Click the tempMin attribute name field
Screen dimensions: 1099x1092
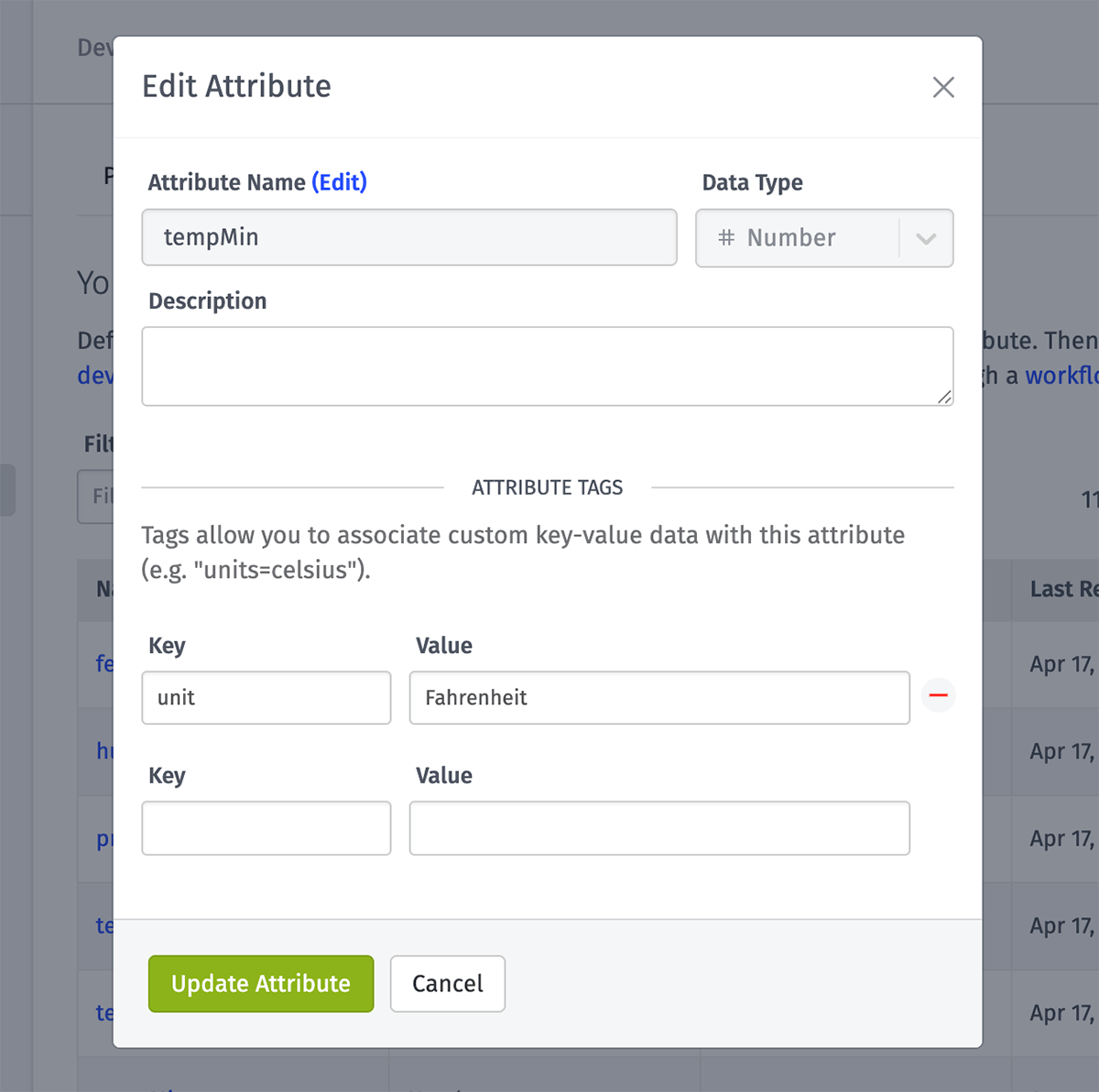(x=409, y=237)
